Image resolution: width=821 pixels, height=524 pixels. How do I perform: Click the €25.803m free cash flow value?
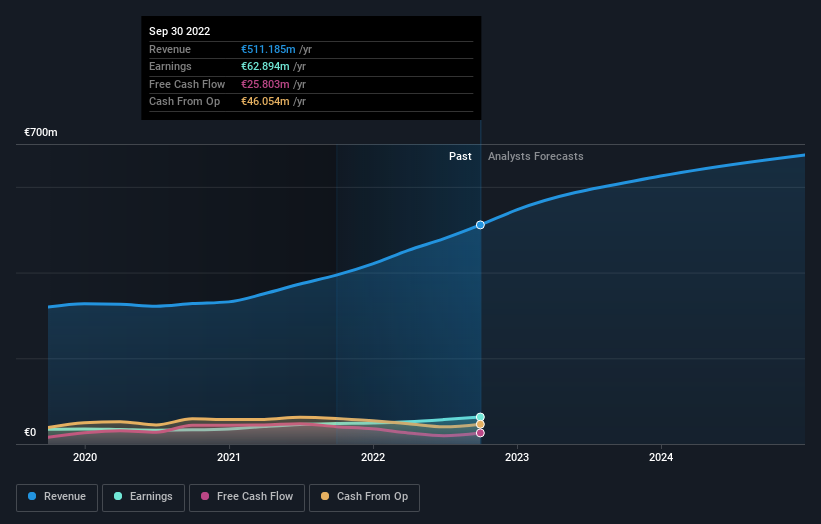pos(265,84)
